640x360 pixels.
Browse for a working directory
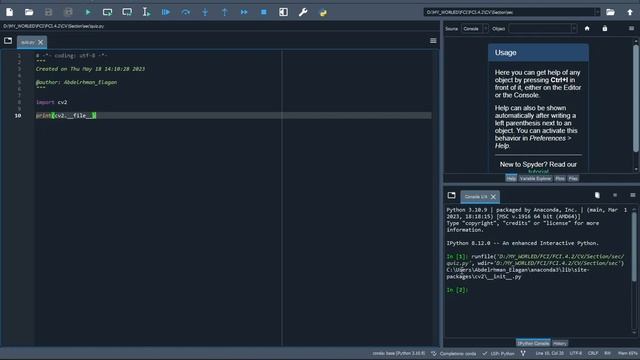click(610, 12)
